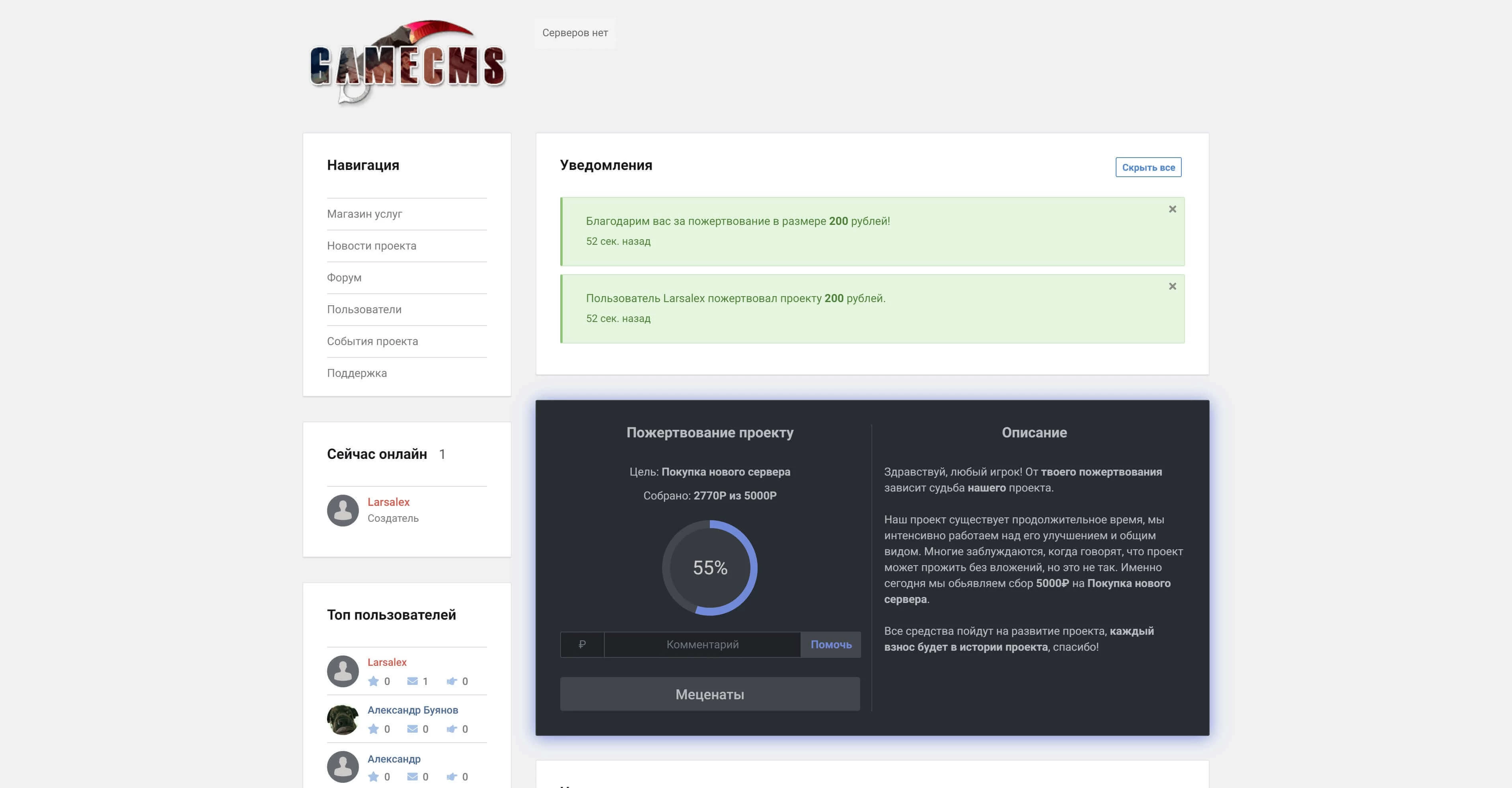
Task: Click Larsalex avatar in top users
Action: tap(343, 671)
